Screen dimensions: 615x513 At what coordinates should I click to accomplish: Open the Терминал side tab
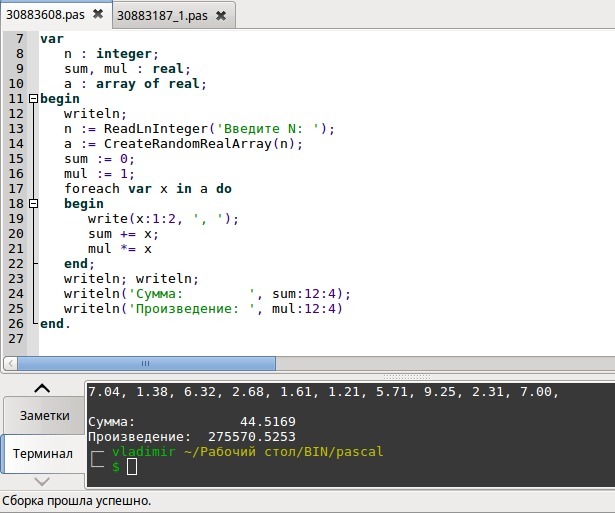[43, 454]
